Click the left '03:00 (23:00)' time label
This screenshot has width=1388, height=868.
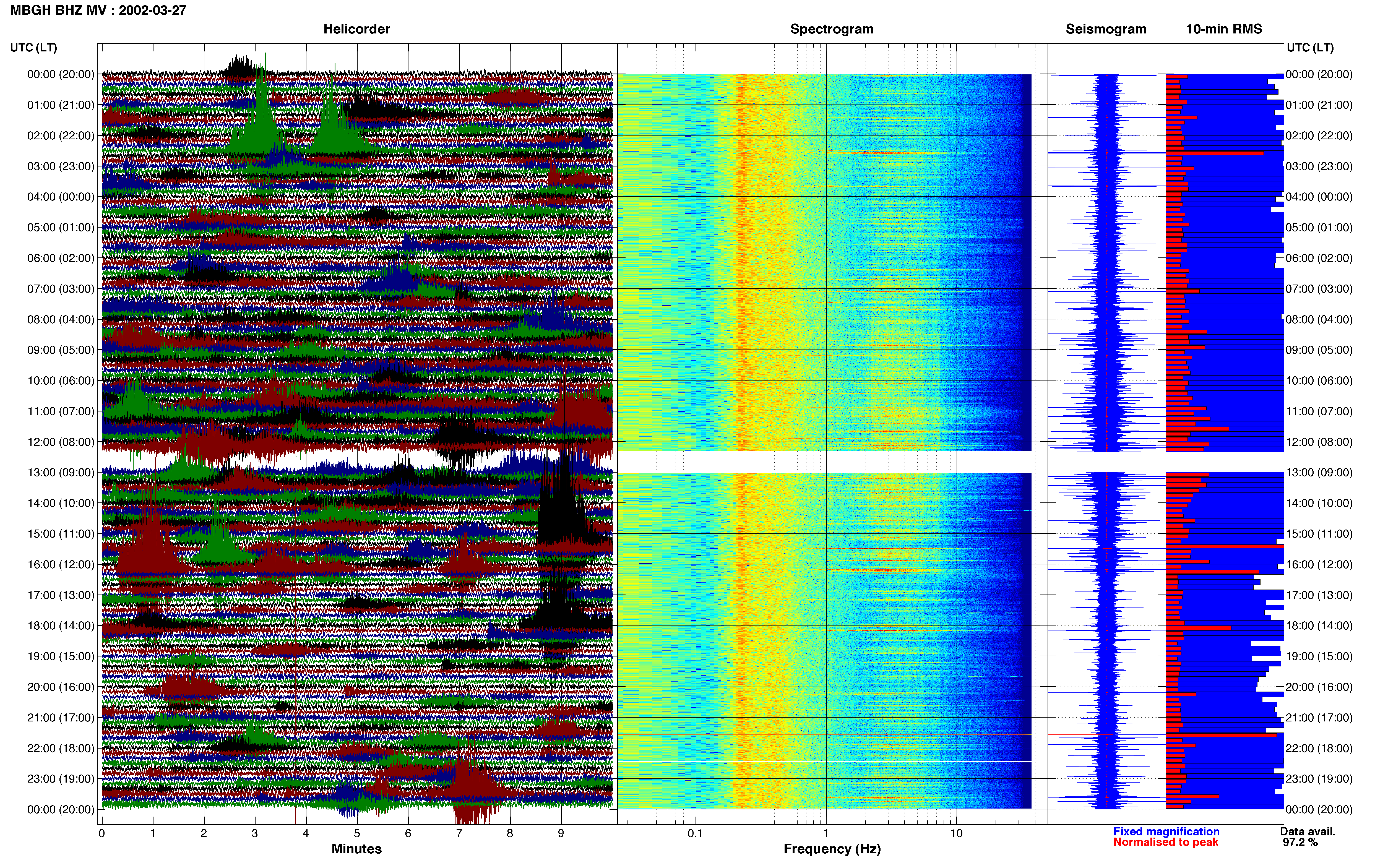pyautogui.click(x=61, y=166)
